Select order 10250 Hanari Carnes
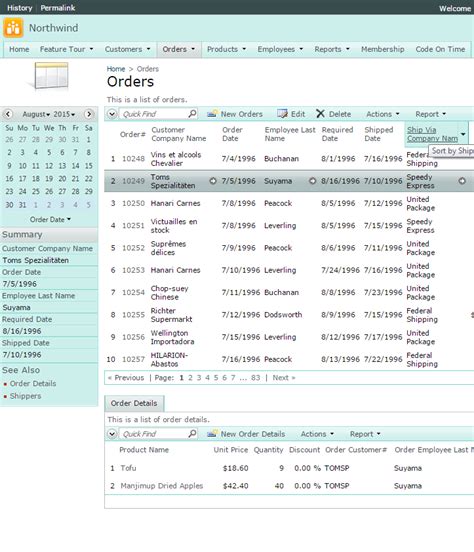Viewport: 474px width, 552px height. click(x=289, y=203)
